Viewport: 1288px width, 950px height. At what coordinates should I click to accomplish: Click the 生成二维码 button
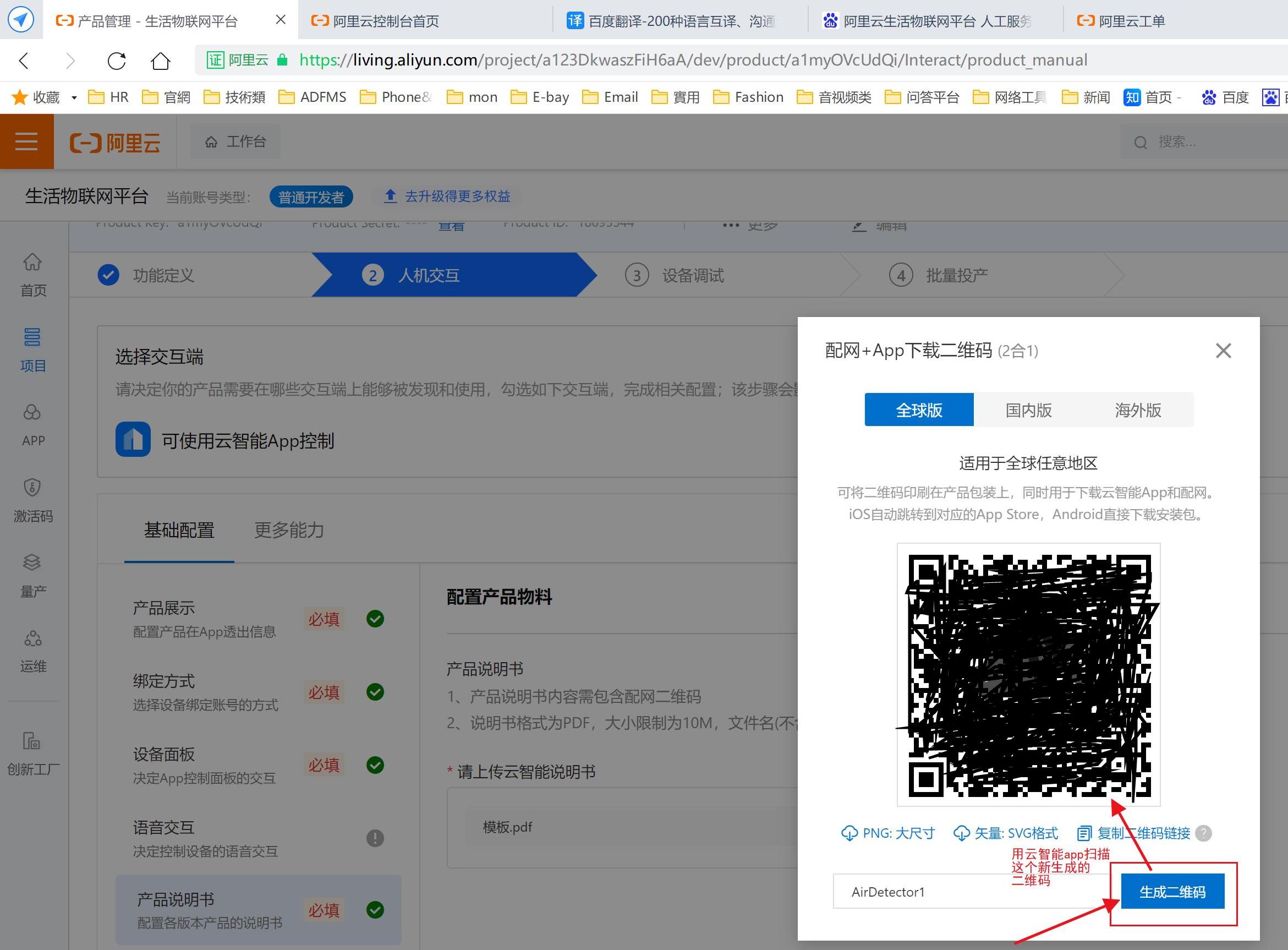click(1172, 891)
